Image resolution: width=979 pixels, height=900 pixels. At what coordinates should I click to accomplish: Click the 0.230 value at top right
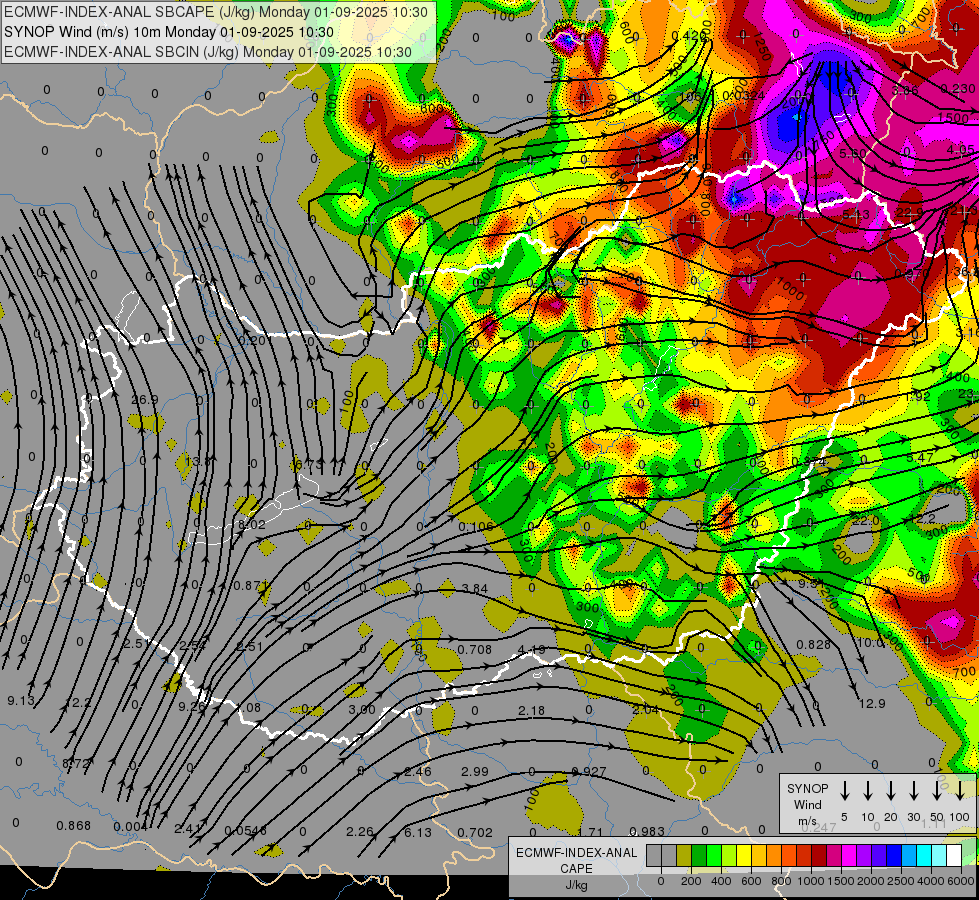pos(958,89)
